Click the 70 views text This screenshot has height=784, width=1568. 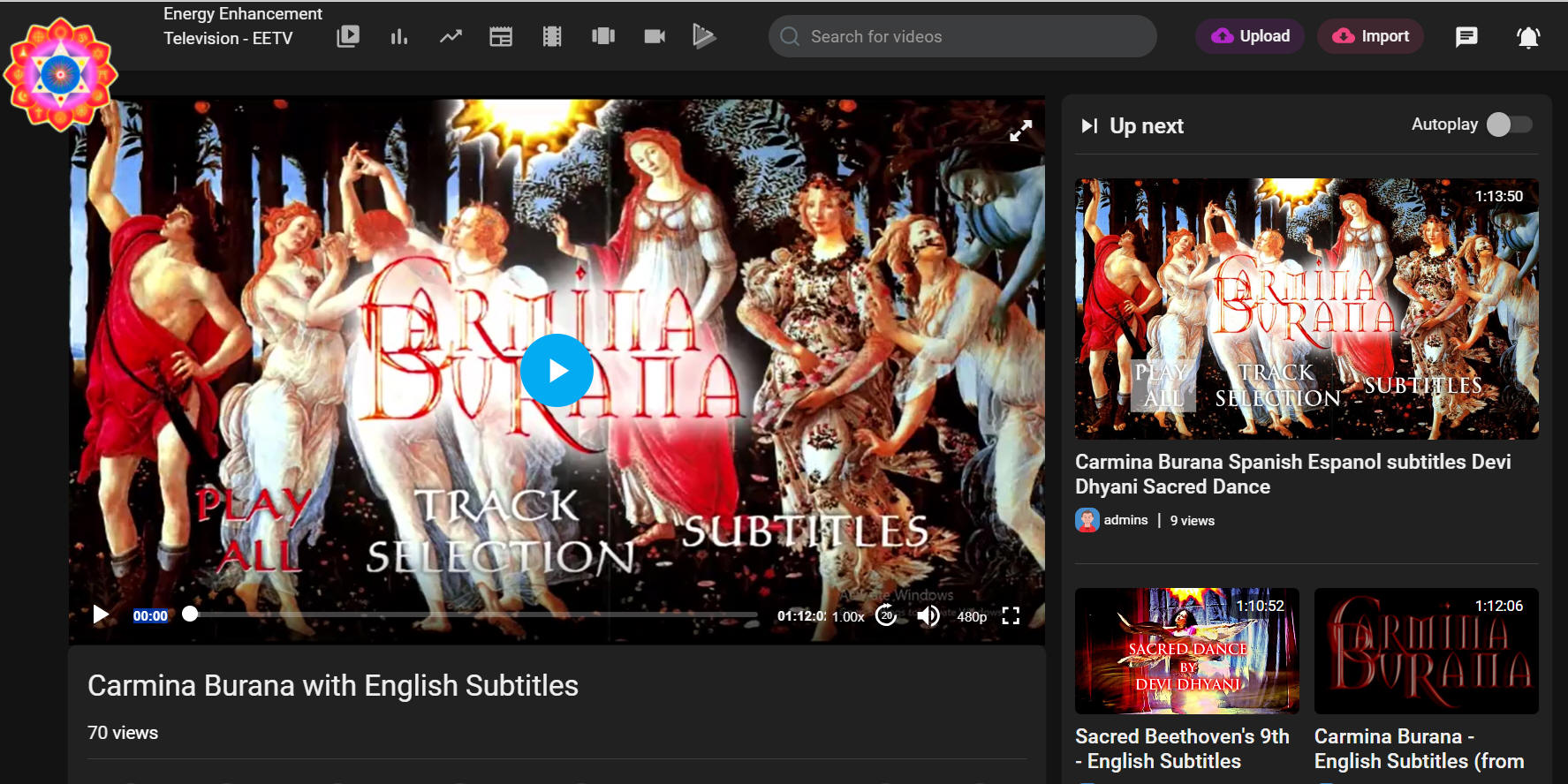pyautogui.click(x=123, y=733)
